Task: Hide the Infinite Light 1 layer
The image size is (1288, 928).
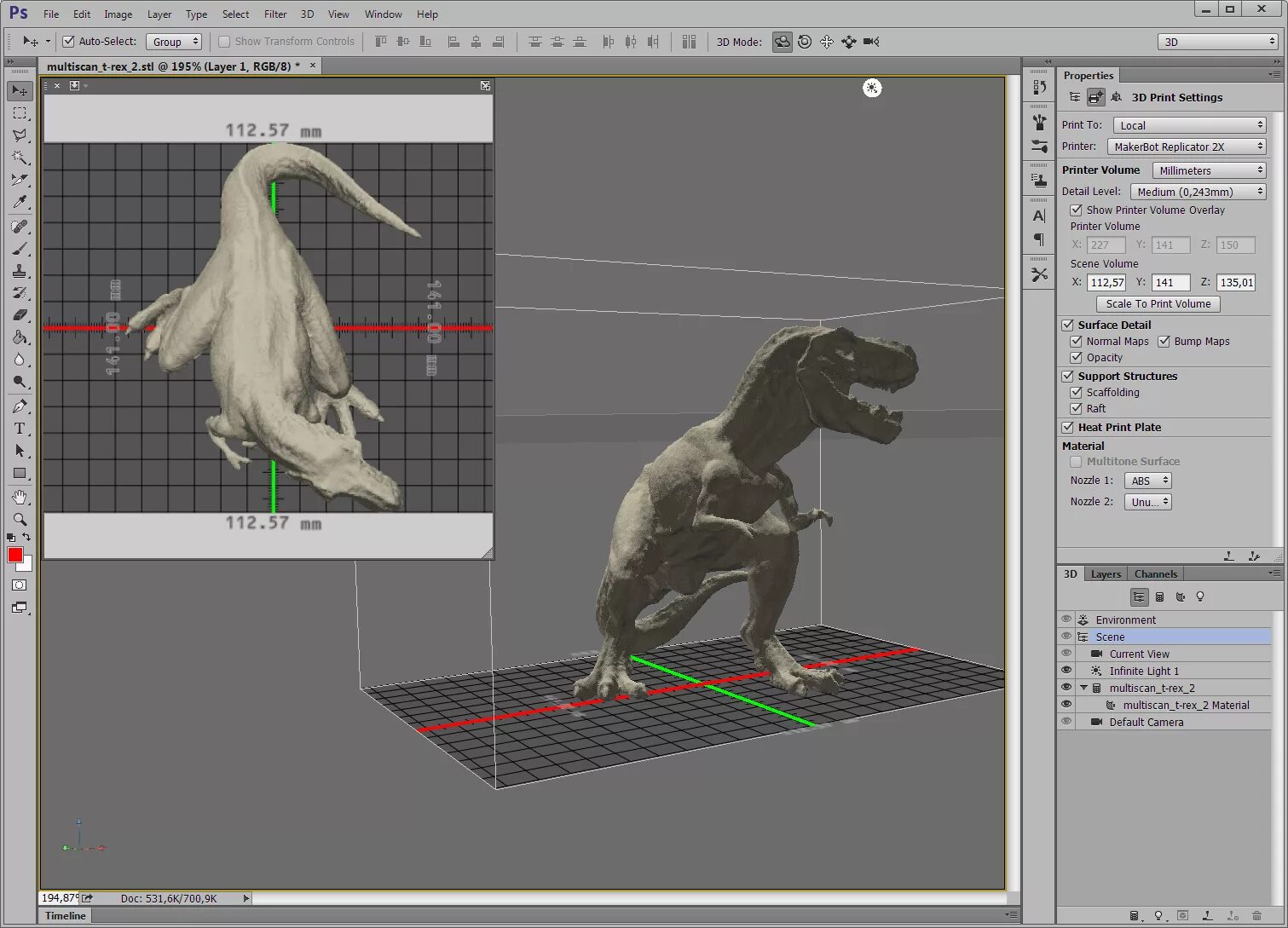Action: click(1066, 671)
